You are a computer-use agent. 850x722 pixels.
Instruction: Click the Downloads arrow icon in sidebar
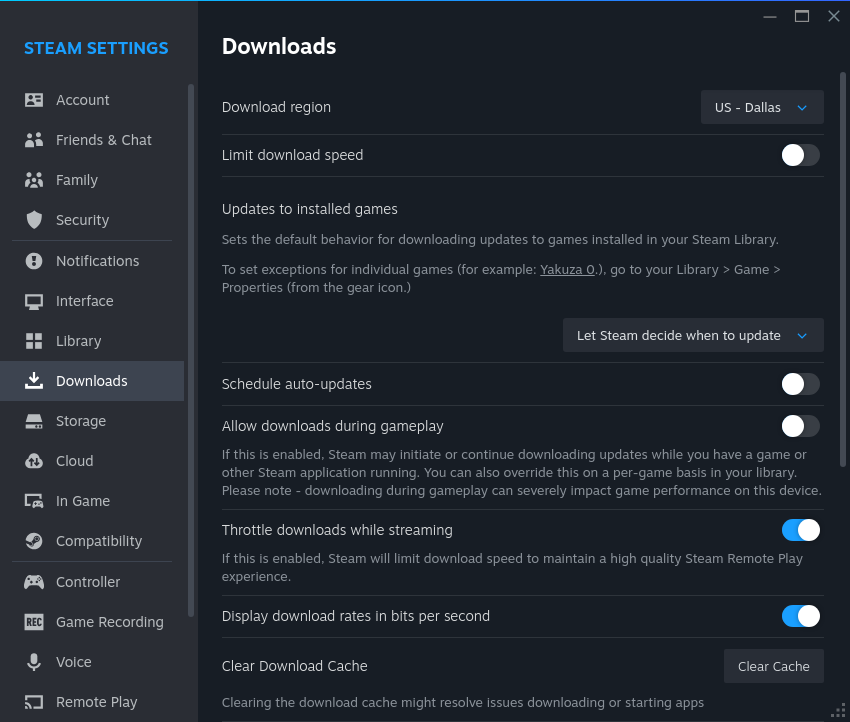pyautogui.click(x=34, y=381)
